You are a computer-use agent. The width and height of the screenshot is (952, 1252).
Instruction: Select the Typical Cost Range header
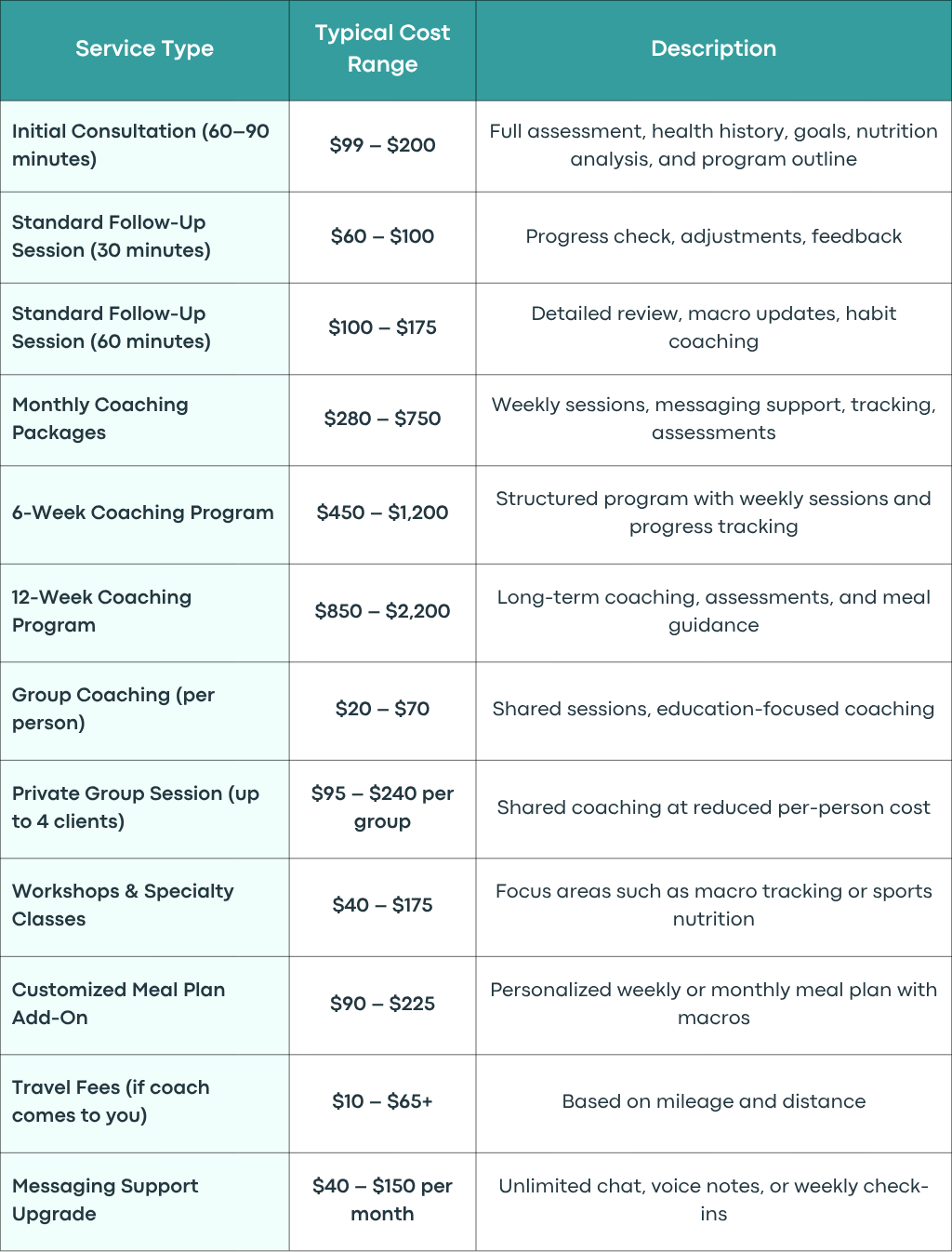tap(382, 48)
